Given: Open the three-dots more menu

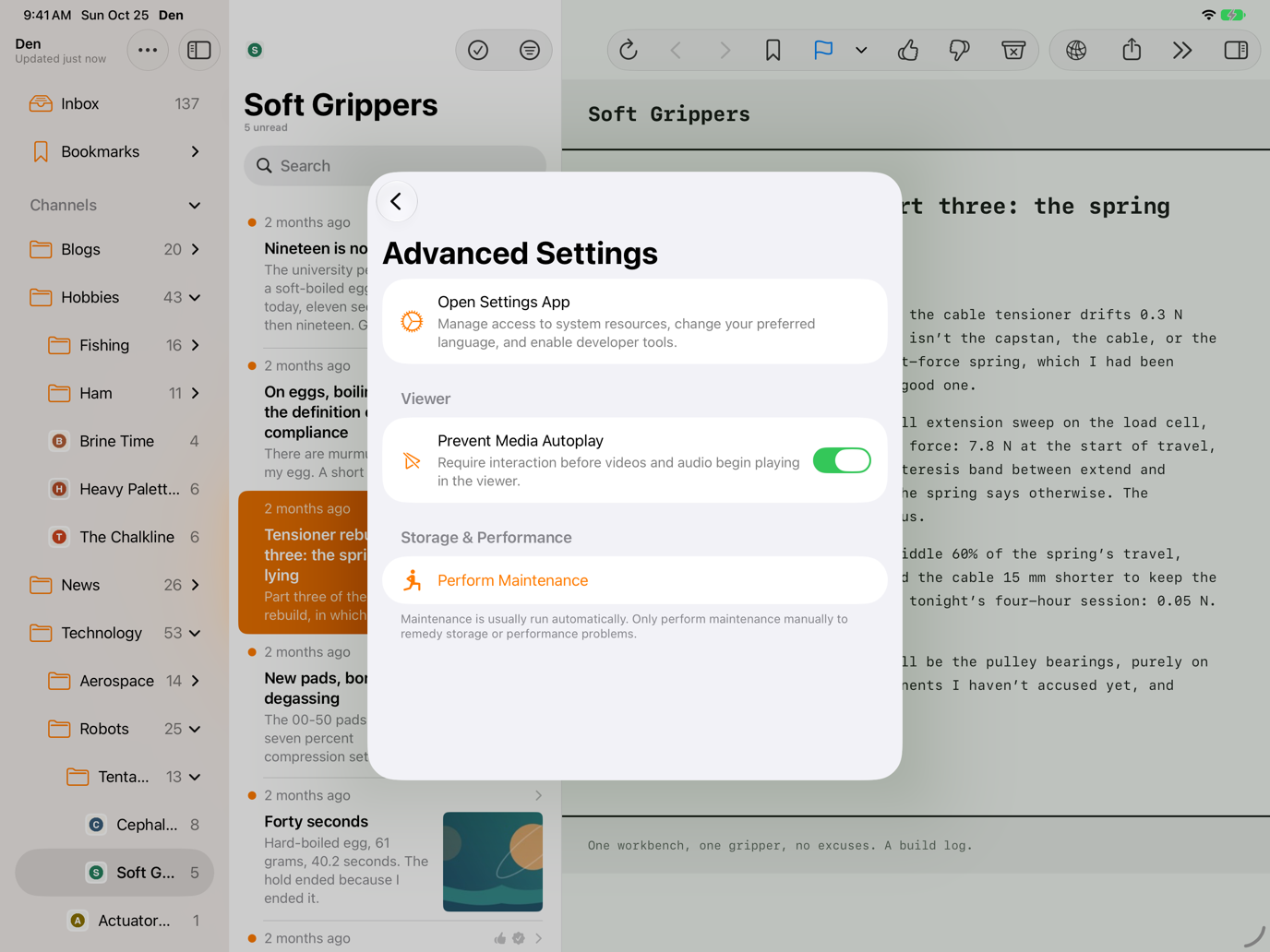Looking at the screenshot, I should point(148,50).
